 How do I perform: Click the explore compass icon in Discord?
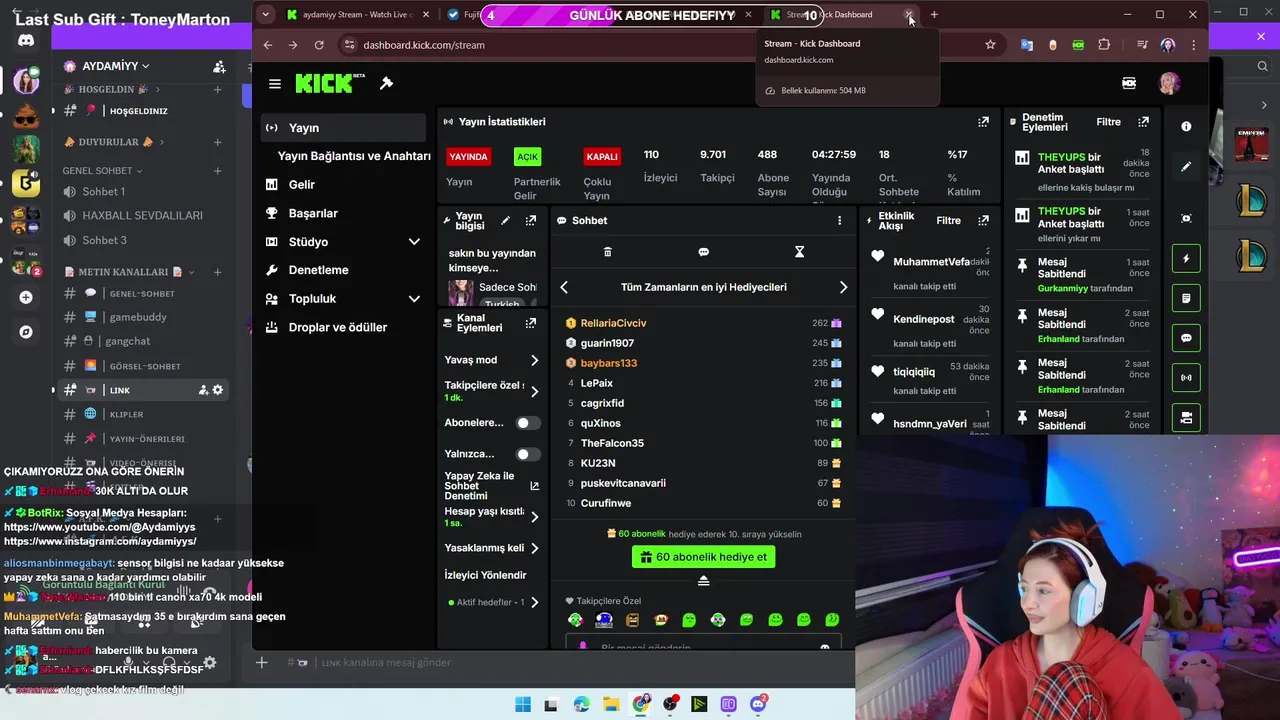pyautogui.click(x=26, y=332)
